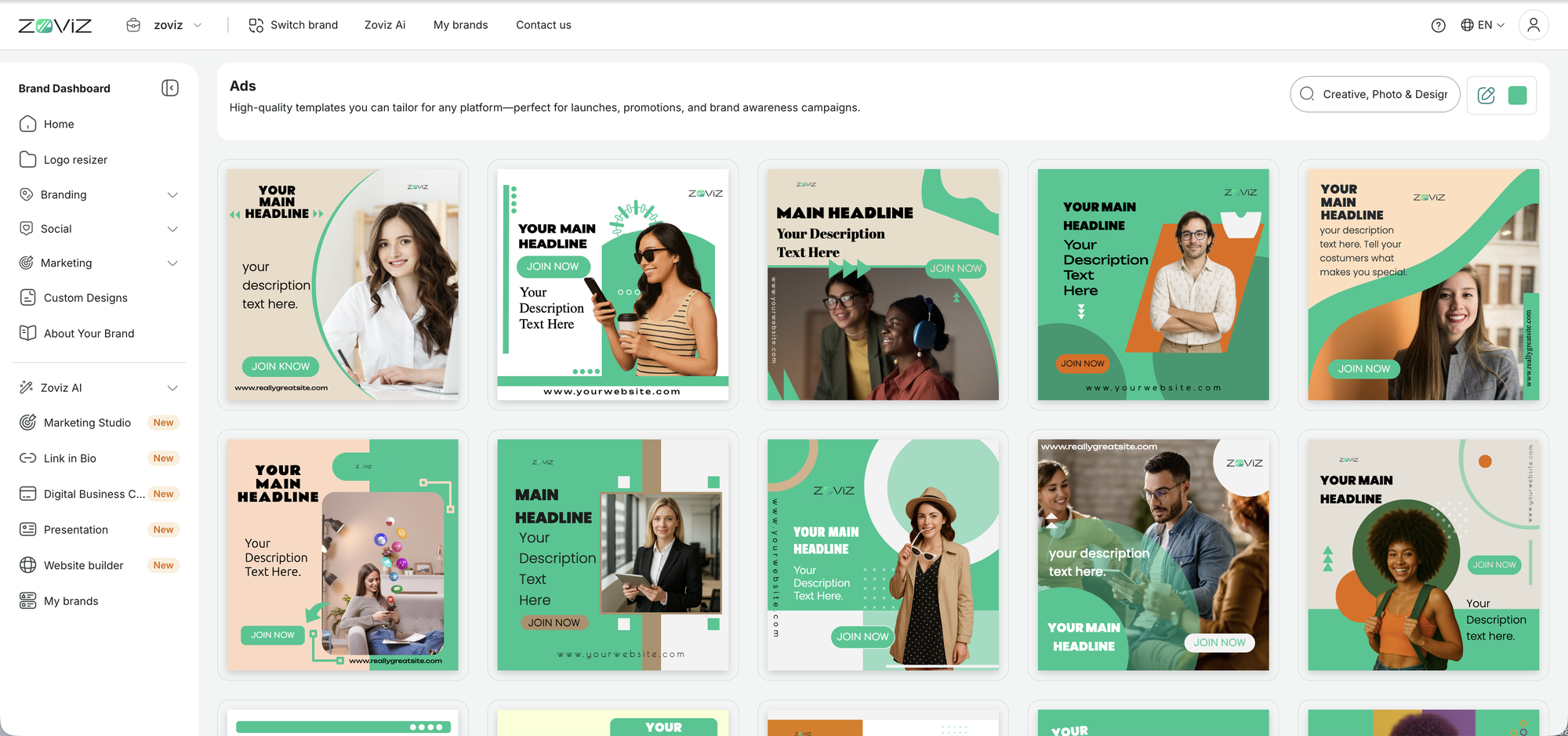The height and width of the screenshot is (736, 1568).
Task: Open the Home sidebar link
Action: [59, 124]
